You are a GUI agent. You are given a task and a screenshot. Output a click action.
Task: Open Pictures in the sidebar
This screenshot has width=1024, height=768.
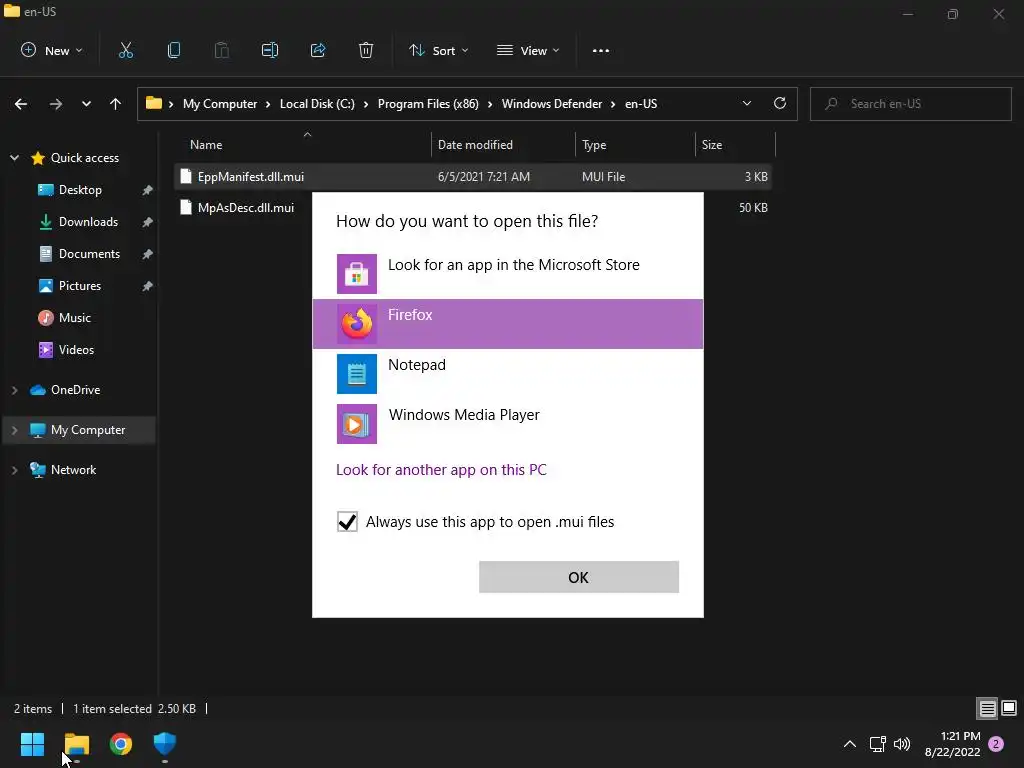tap(80, 286)
